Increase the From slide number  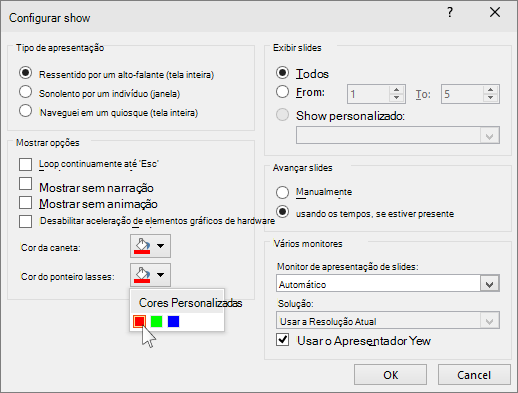397,90
